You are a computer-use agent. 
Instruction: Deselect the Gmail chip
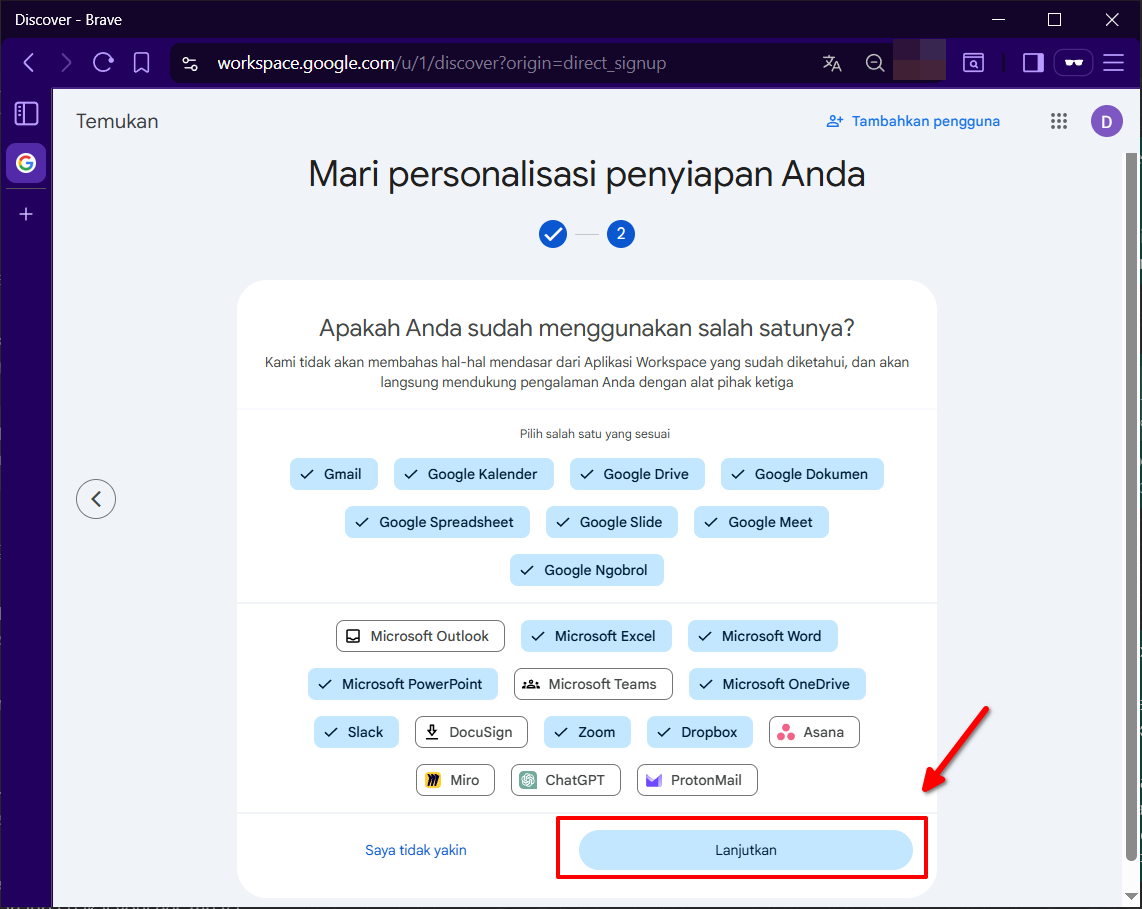[x=334, y=474]
